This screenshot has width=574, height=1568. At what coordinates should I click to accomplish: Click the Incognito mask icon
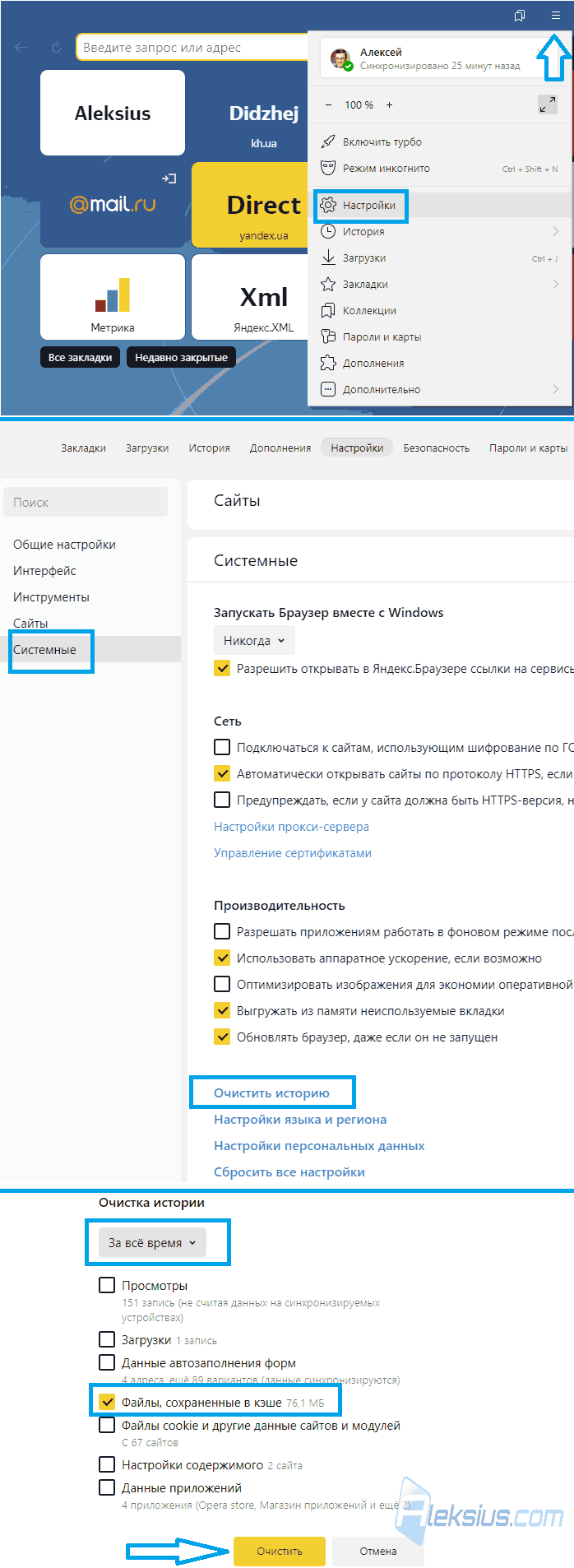[x=328, y=168]
